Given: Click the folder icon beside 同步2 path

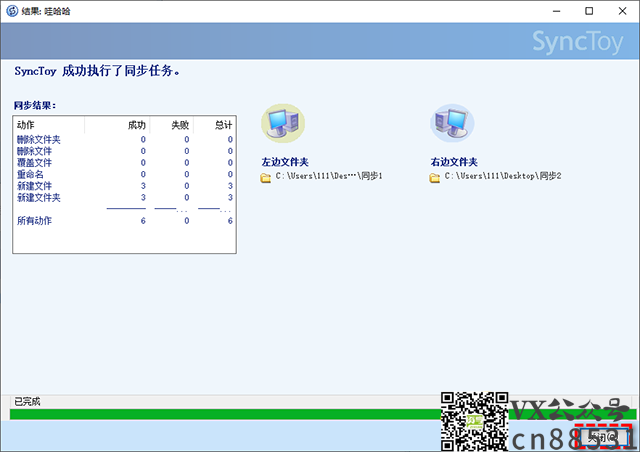Looking at the screenshot, I should click(x=435, y=178).
